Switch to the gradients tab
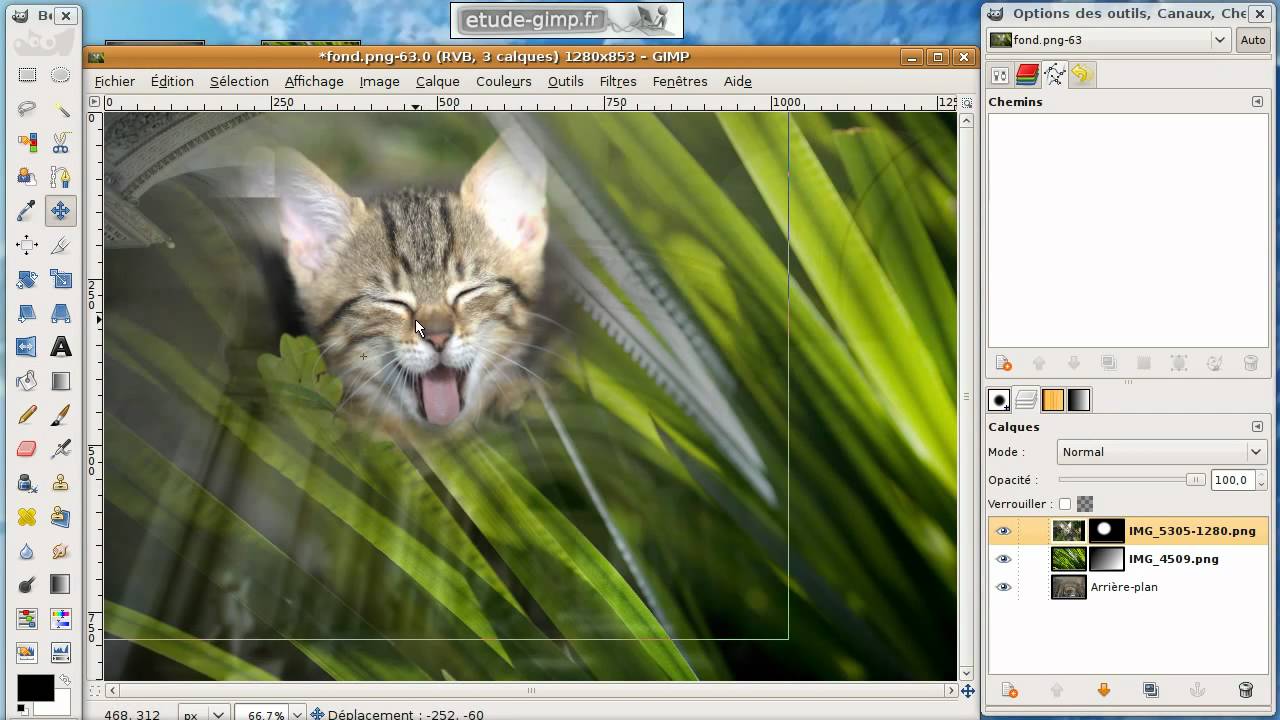 [1078, 400]
